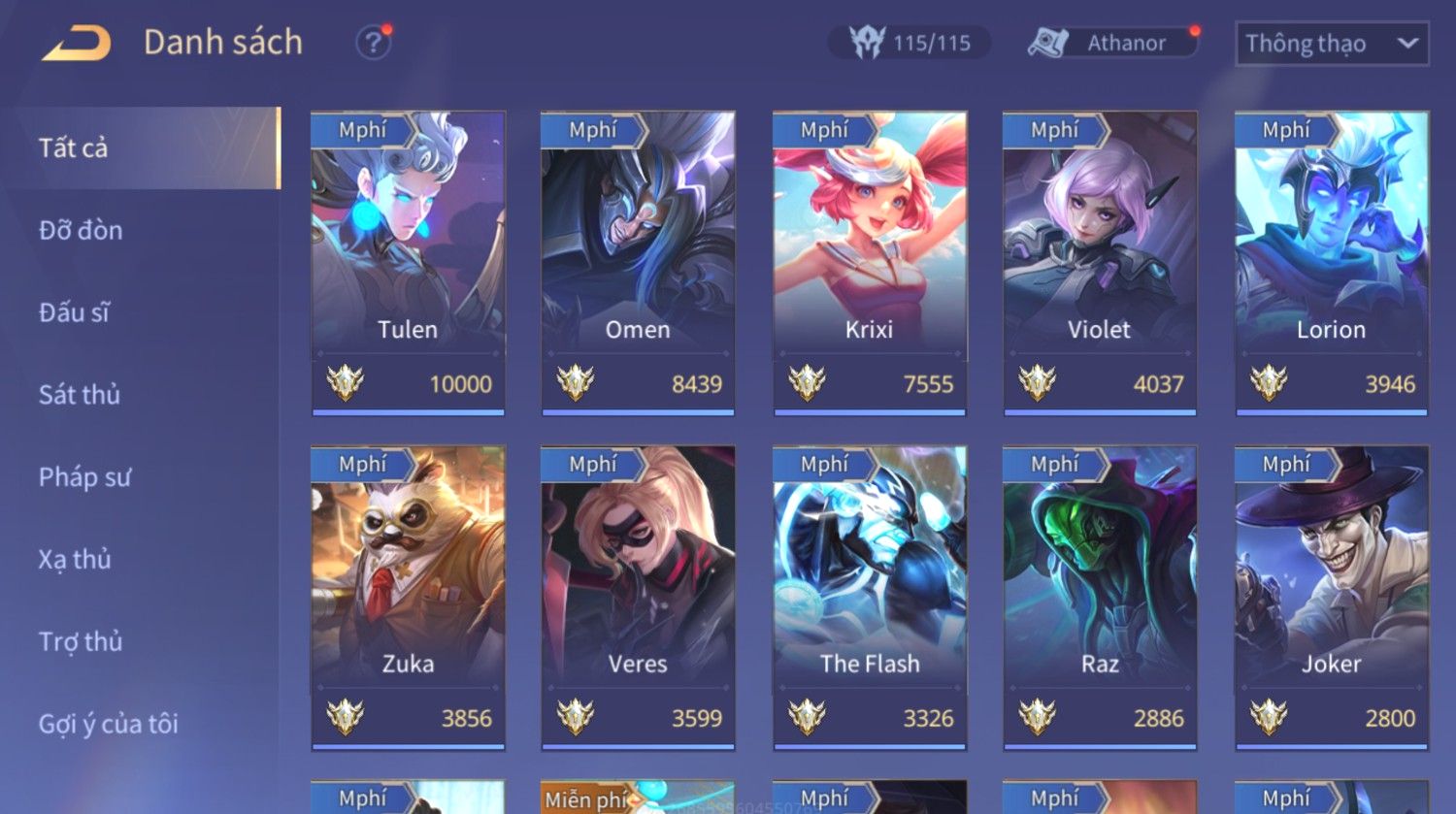Open Gợi ý của tôi suggestions

[x=109, y=724]
